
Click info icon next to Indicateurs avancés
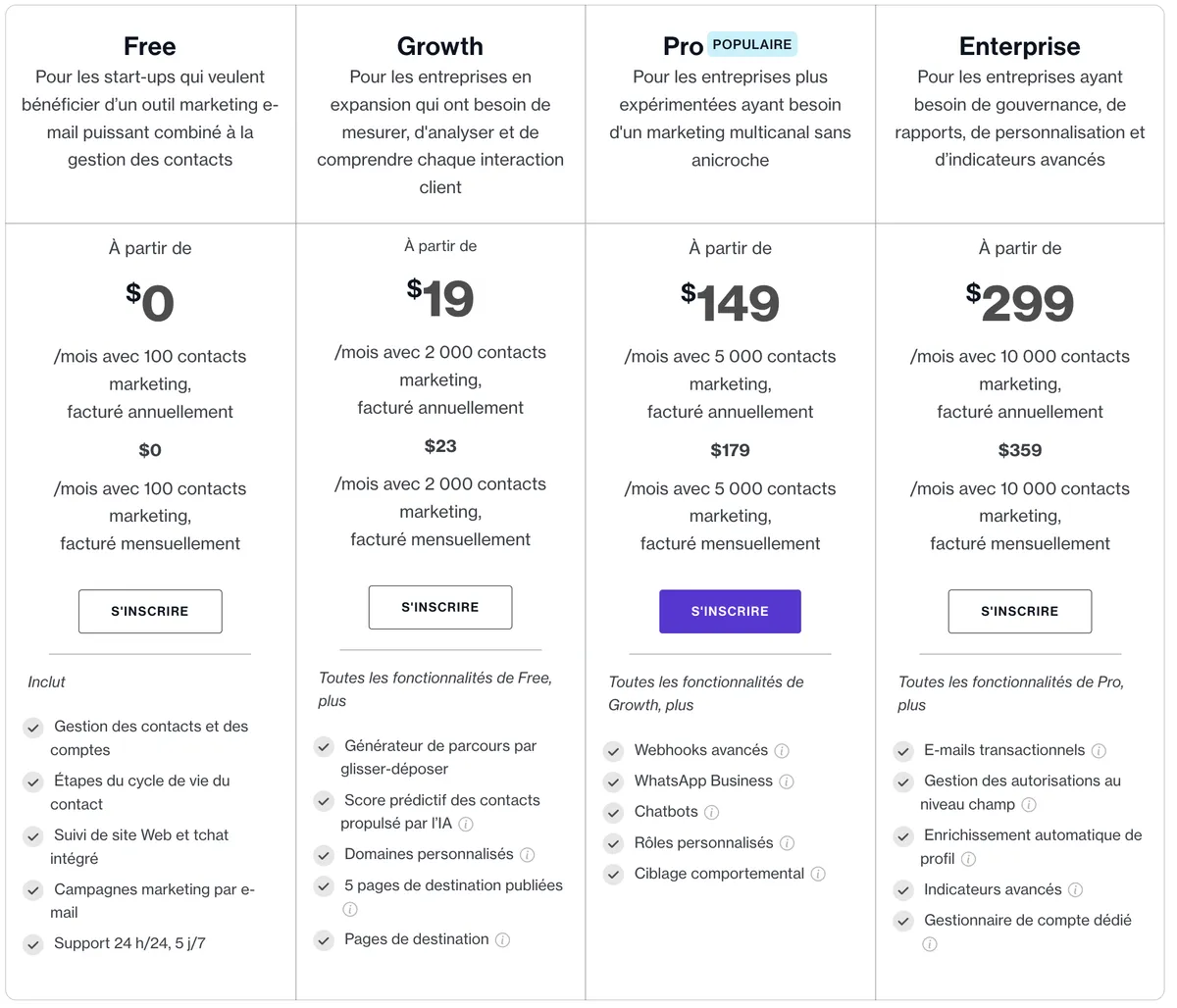(x=1075, y=890)
